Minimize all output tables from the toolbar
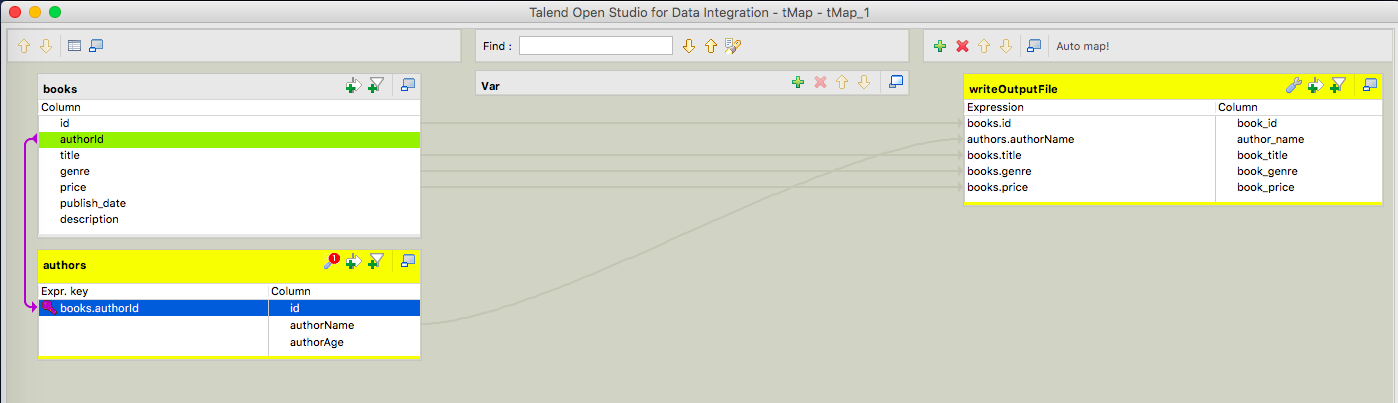The width and height of the screenshot is (1398, 403). tap(1035, 46)
